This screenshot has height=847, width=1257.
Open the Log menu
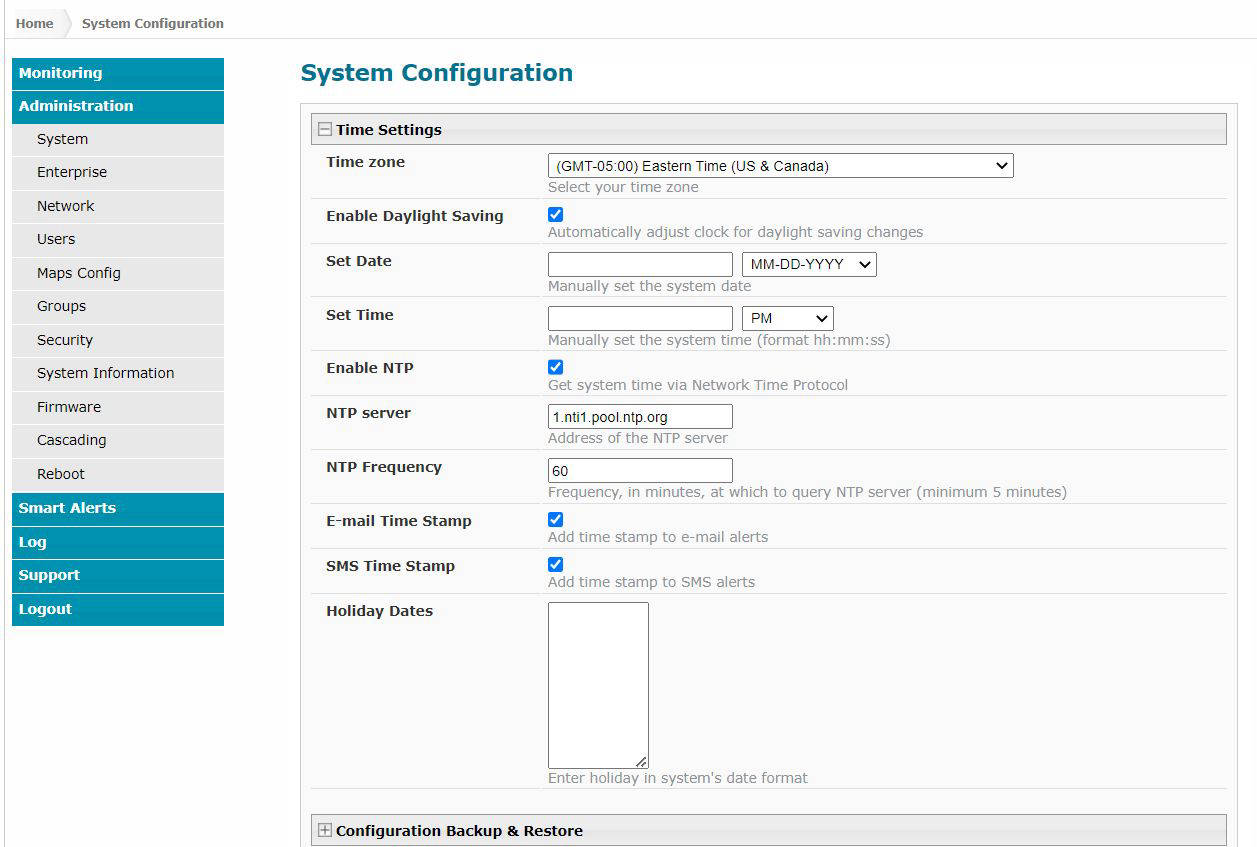click(x=118, y=542)
